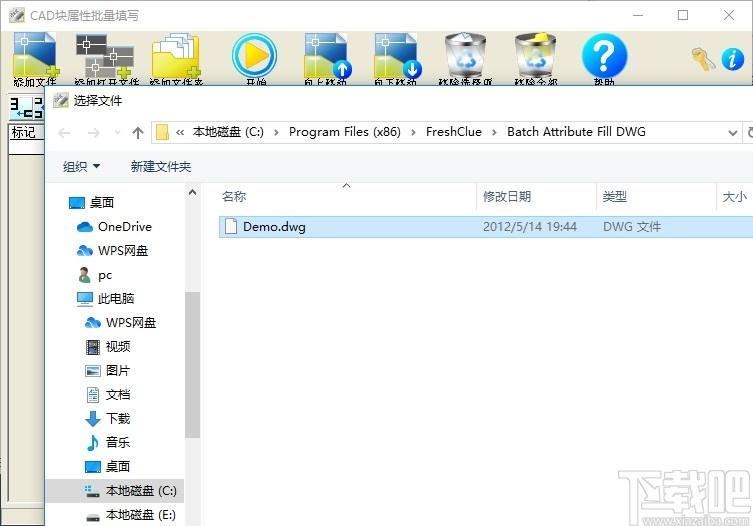Sort by 修改日期 column header
This screenshot has height=526, width=753.
coord(507,197)
